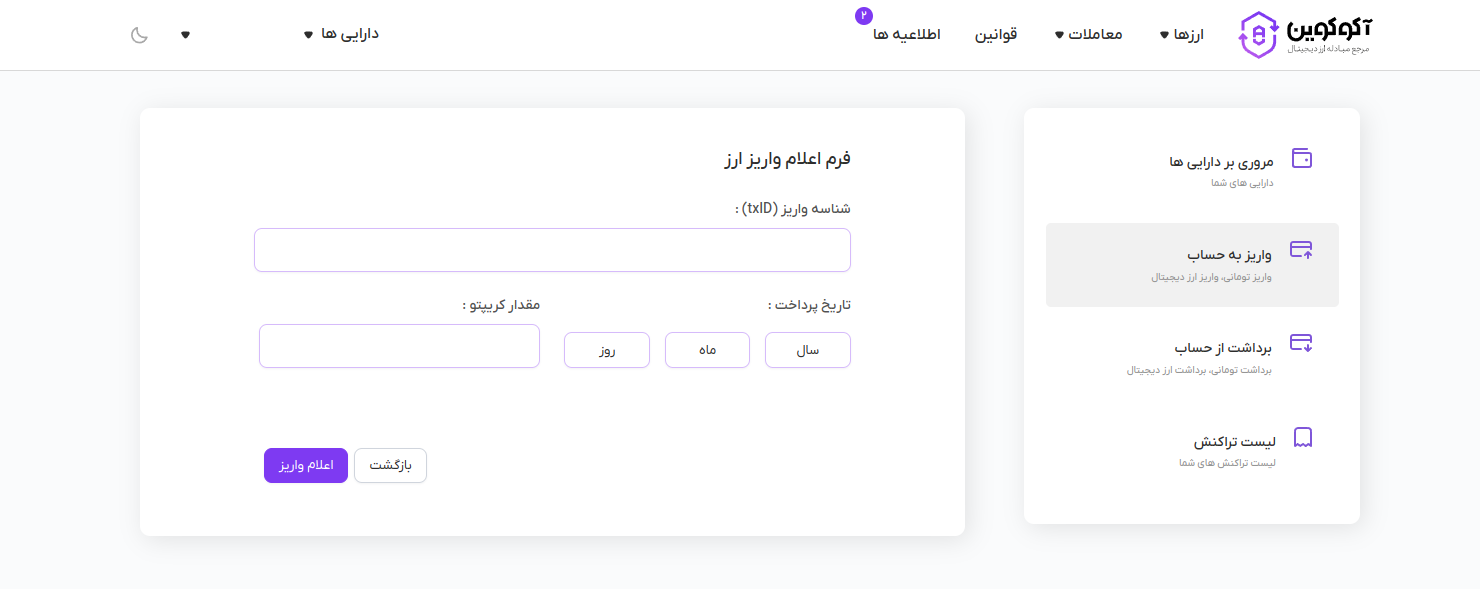Select the ماه date field
Viewport: 1480px width, 589px height.
(707, 350)
